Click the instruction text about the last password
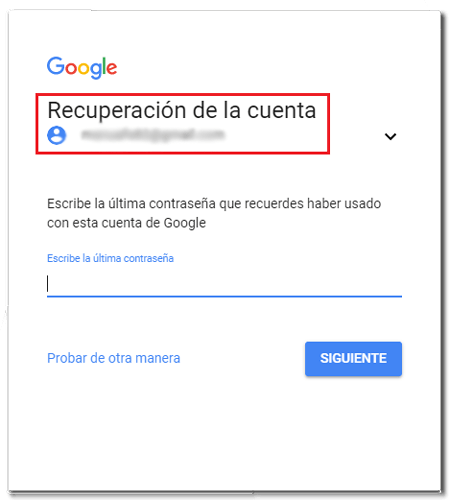450x500 pixels. click(x=214, y=213)
